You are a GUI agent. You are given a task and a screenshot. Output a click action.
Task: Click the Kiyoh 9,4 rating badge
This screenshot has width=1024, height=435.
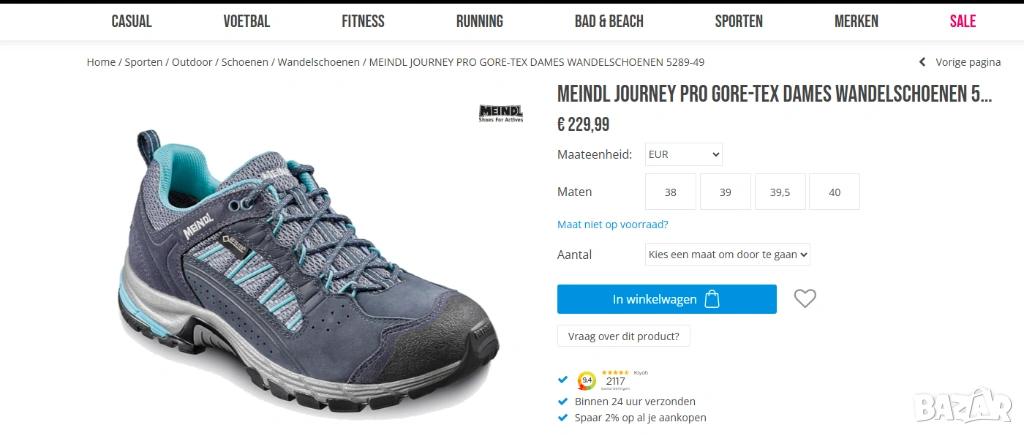pos(587,380)
